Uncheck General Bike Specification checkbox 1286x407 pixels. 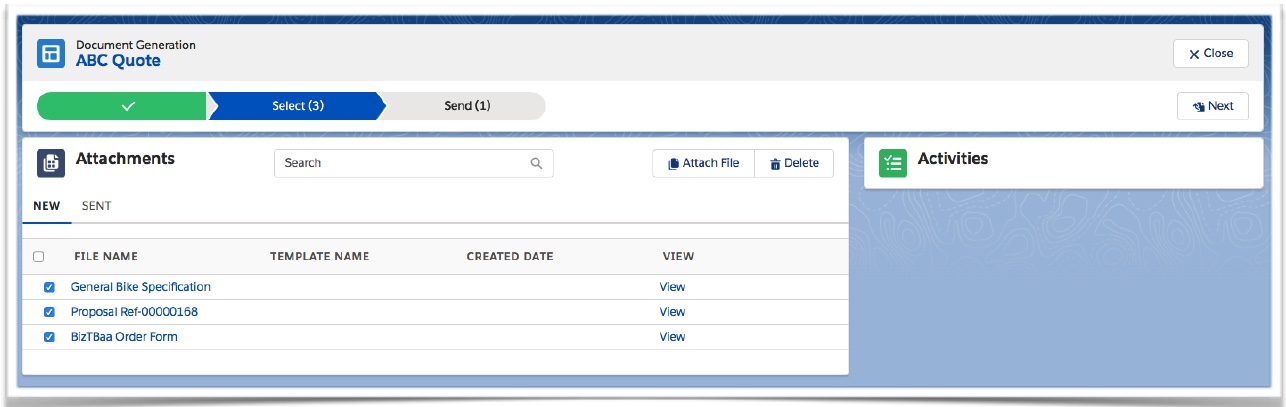click(49, 287)
